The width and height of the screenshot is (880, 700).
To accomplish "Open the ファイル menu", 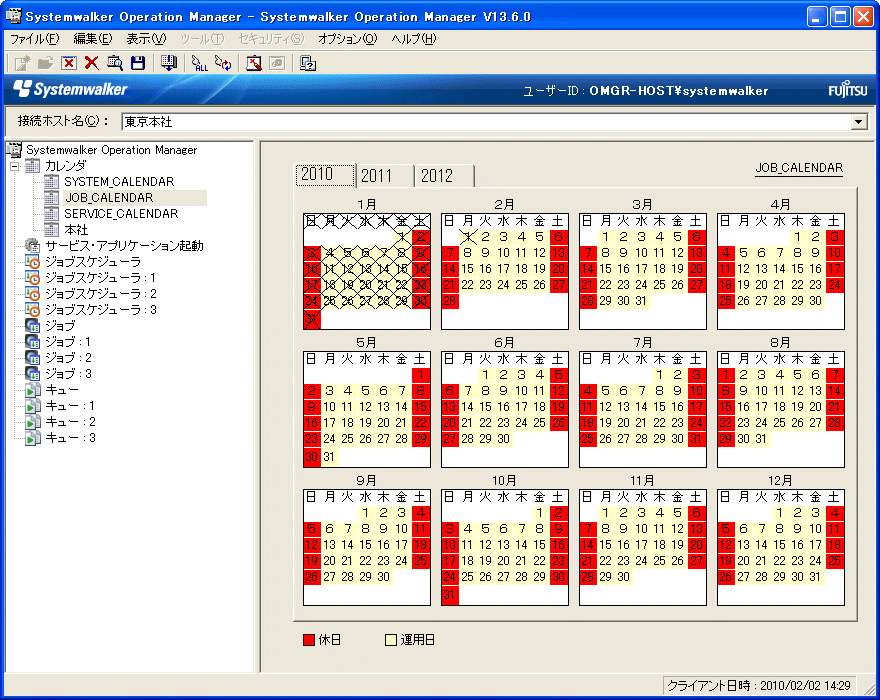I will pos(34,39).
